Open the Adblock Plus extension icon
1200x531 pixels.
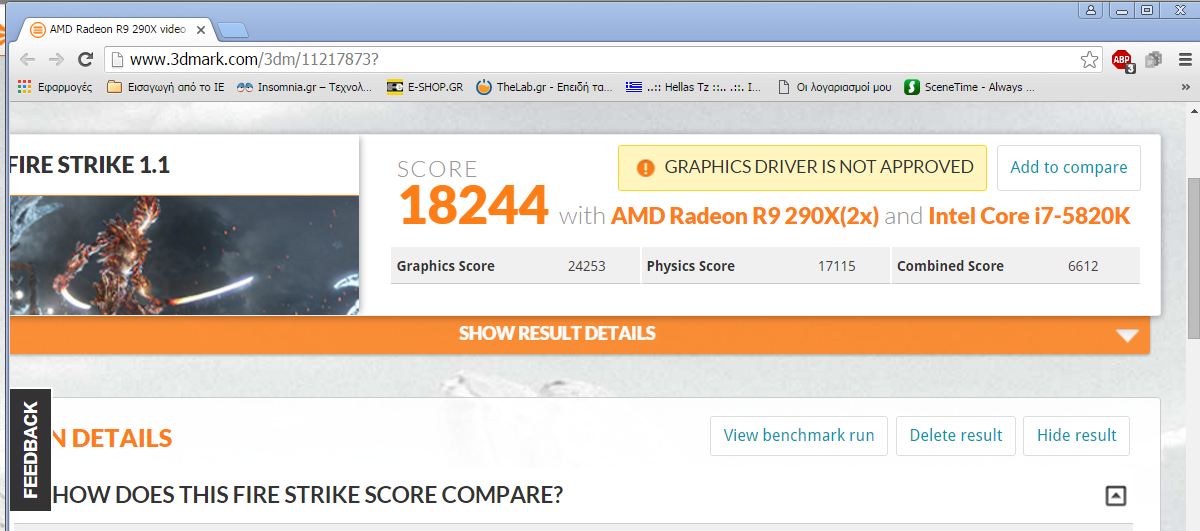pyautogui.click(x=1122, y=61)
